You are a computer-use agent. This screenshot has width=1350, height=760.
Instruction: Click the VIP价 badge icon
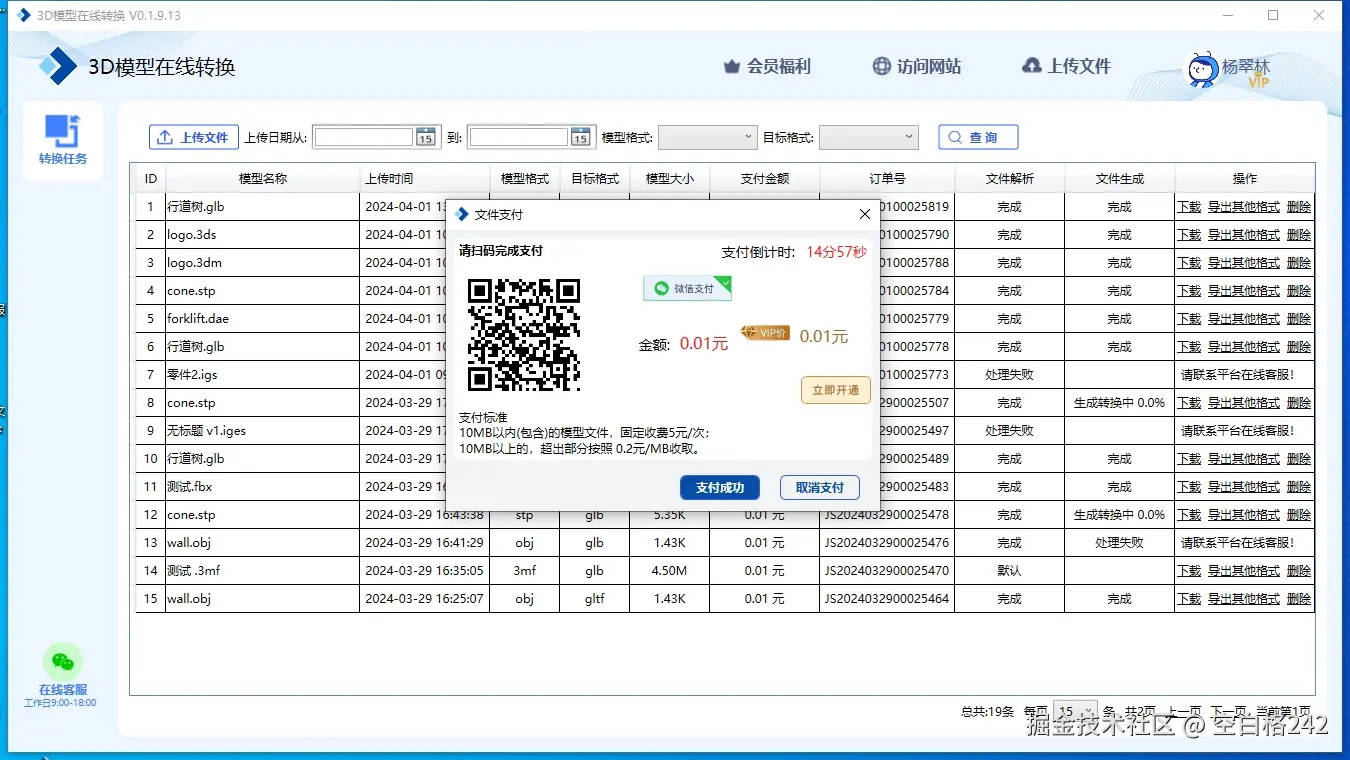coord(765,333)
